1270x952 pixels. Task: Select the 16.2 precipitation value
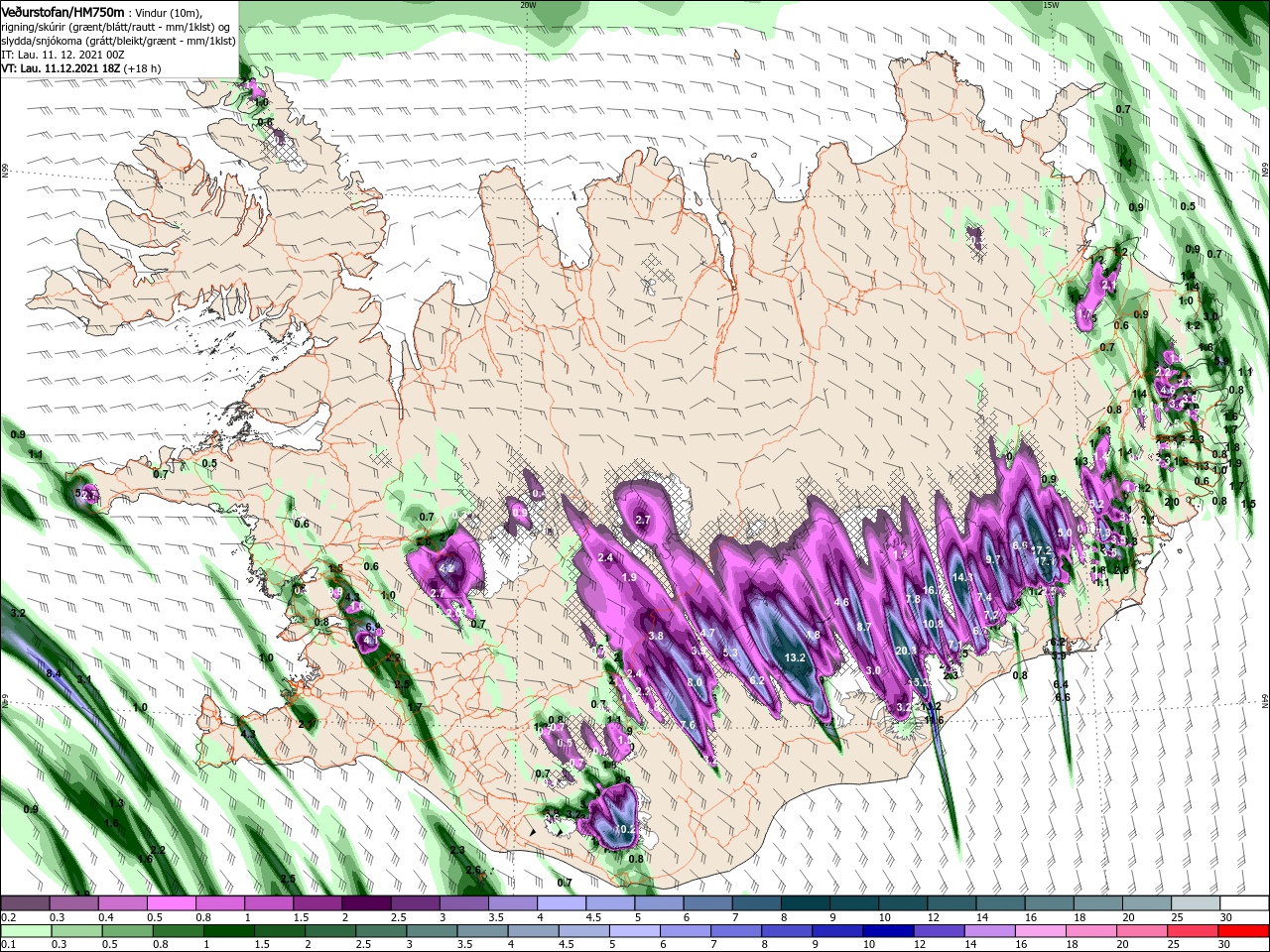coord(933,590)
